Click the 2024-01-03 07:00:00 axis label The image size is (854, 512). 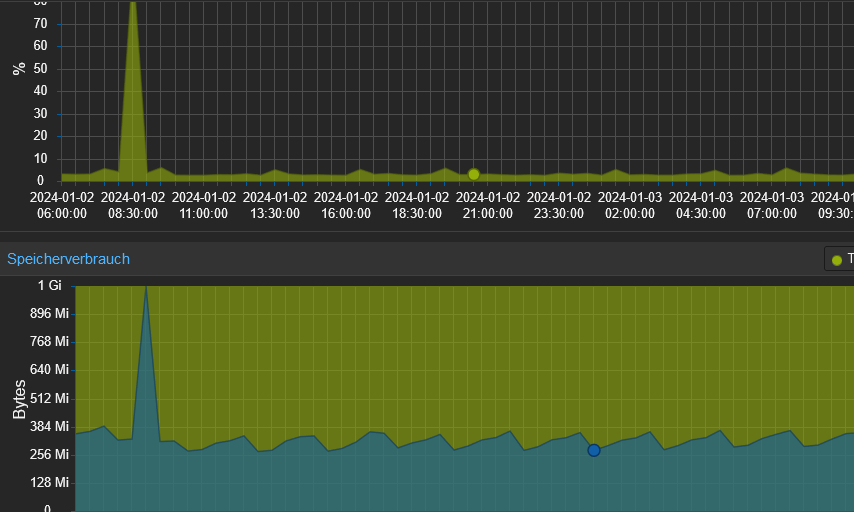[772, 205]
